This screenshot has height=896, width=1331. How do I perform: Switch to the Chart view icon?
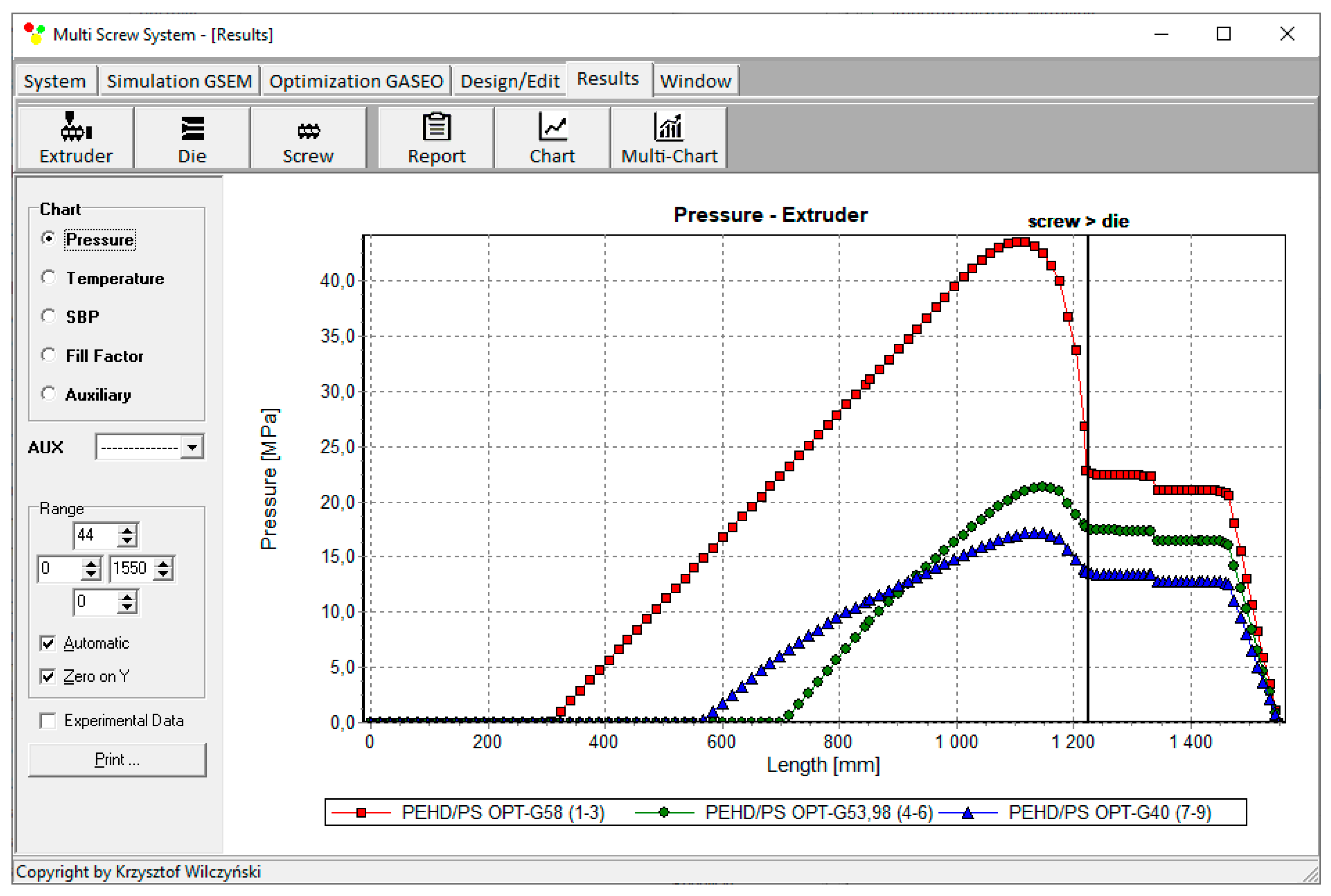pos(552,137)
